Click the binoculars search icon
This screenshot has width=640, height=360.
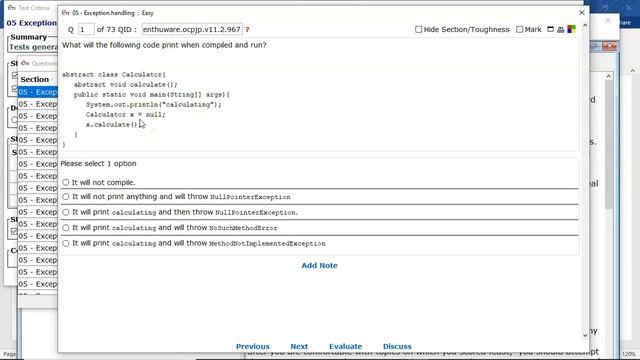(x=560, y=29)
